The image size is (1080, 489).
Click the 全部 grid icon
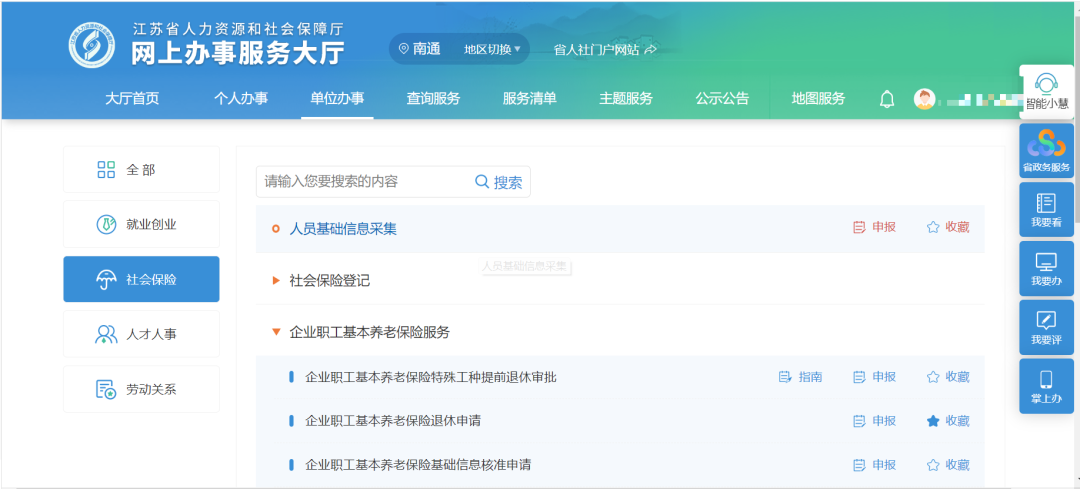[106, 169]
